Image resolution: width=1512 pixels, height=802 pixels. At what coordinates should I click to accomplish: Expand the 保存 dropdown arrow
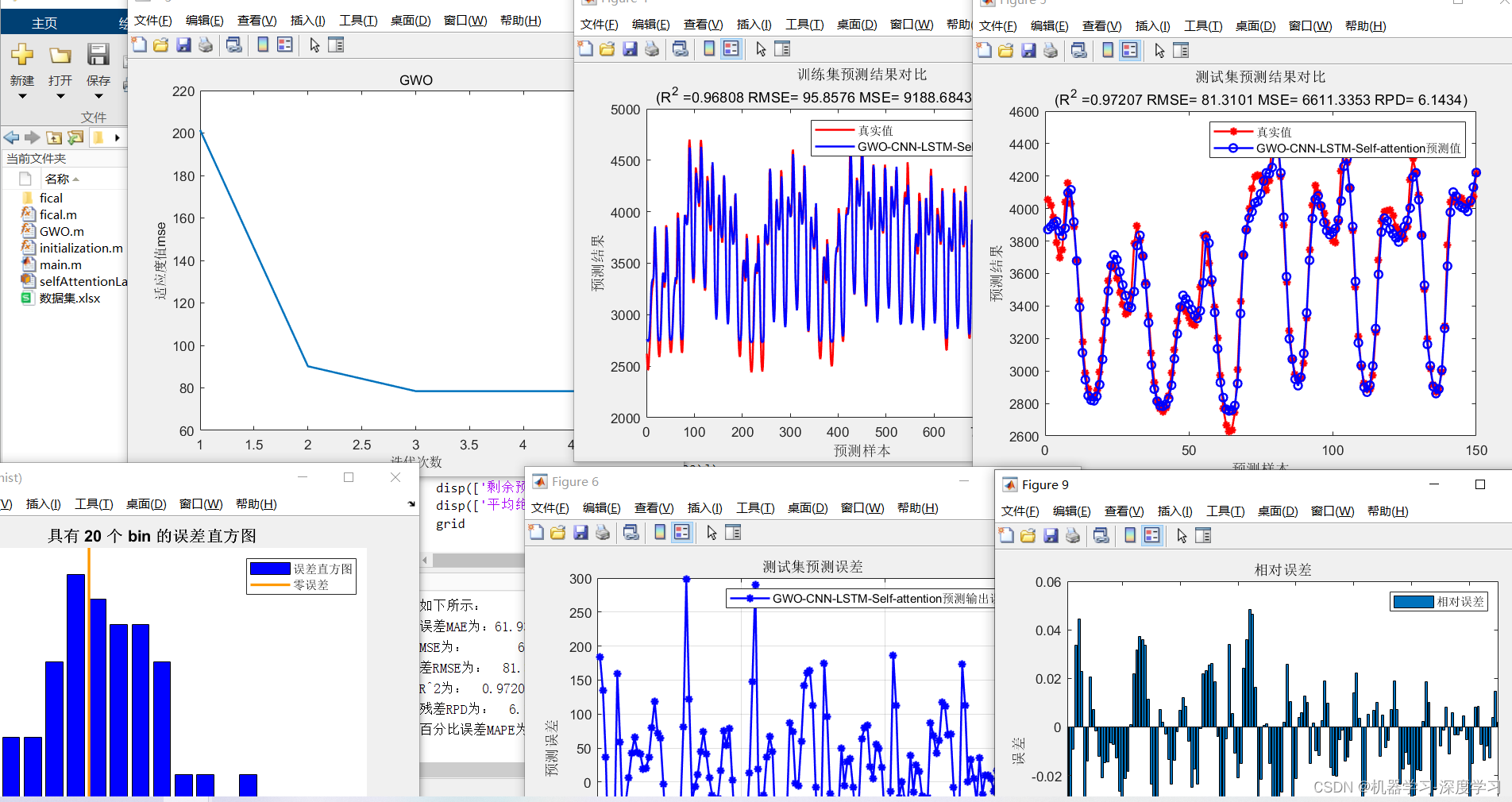98,96
